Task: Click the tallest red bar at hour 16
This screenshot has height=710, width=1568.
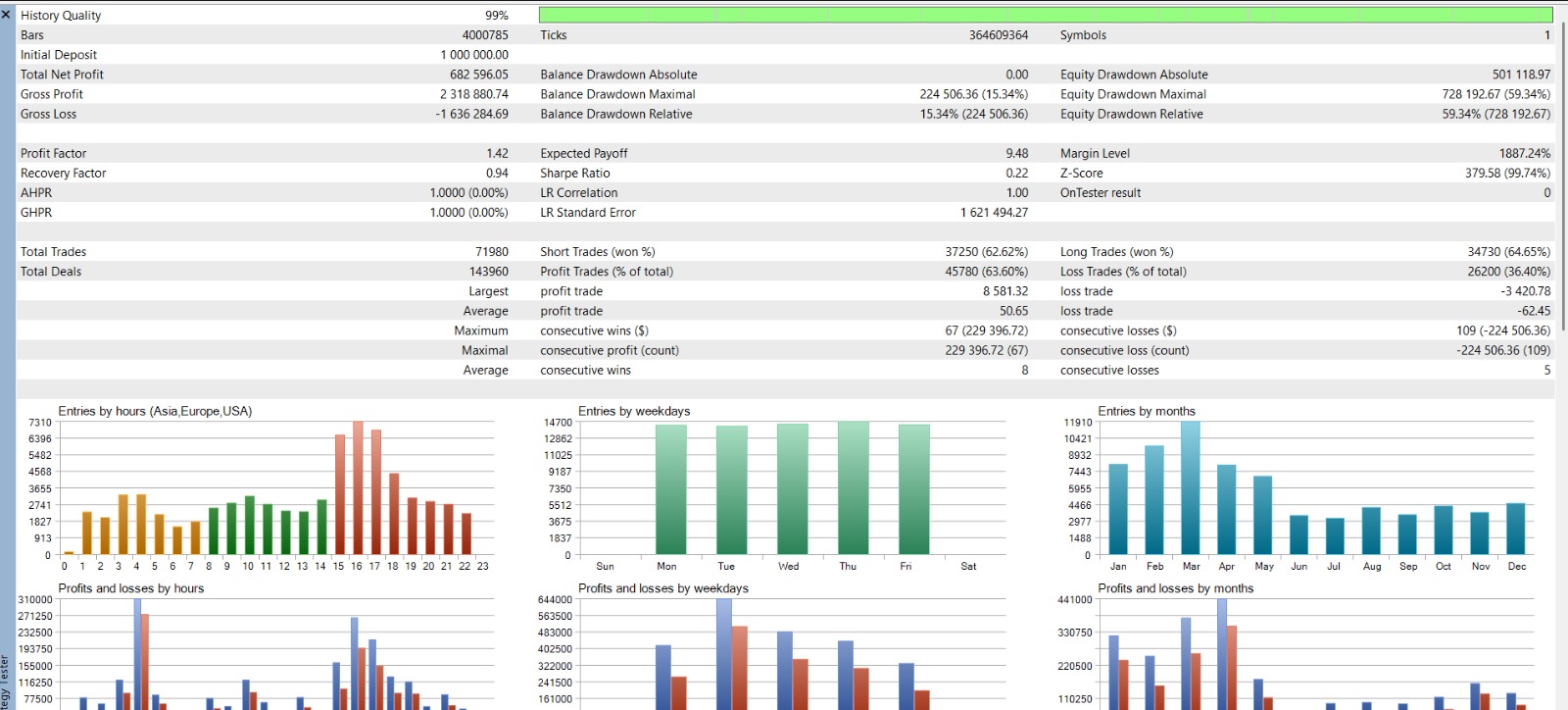Action: click(x=358, y=488)
